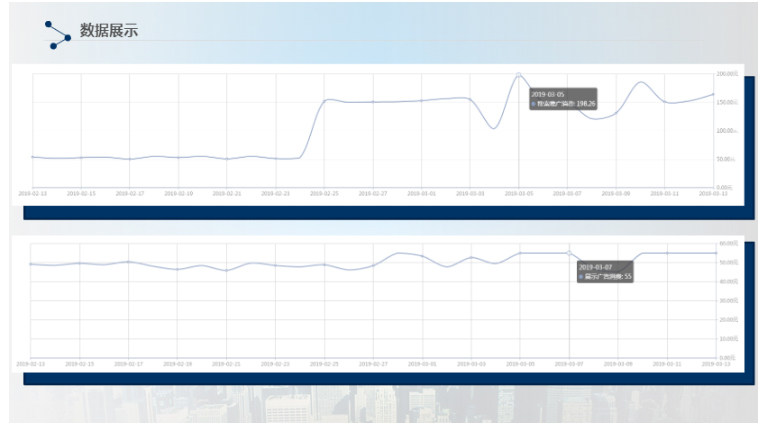The image size is (770, 427).
Task: Select 2019-03-13 label on top chart axis
Action: (x=715, y=191)
